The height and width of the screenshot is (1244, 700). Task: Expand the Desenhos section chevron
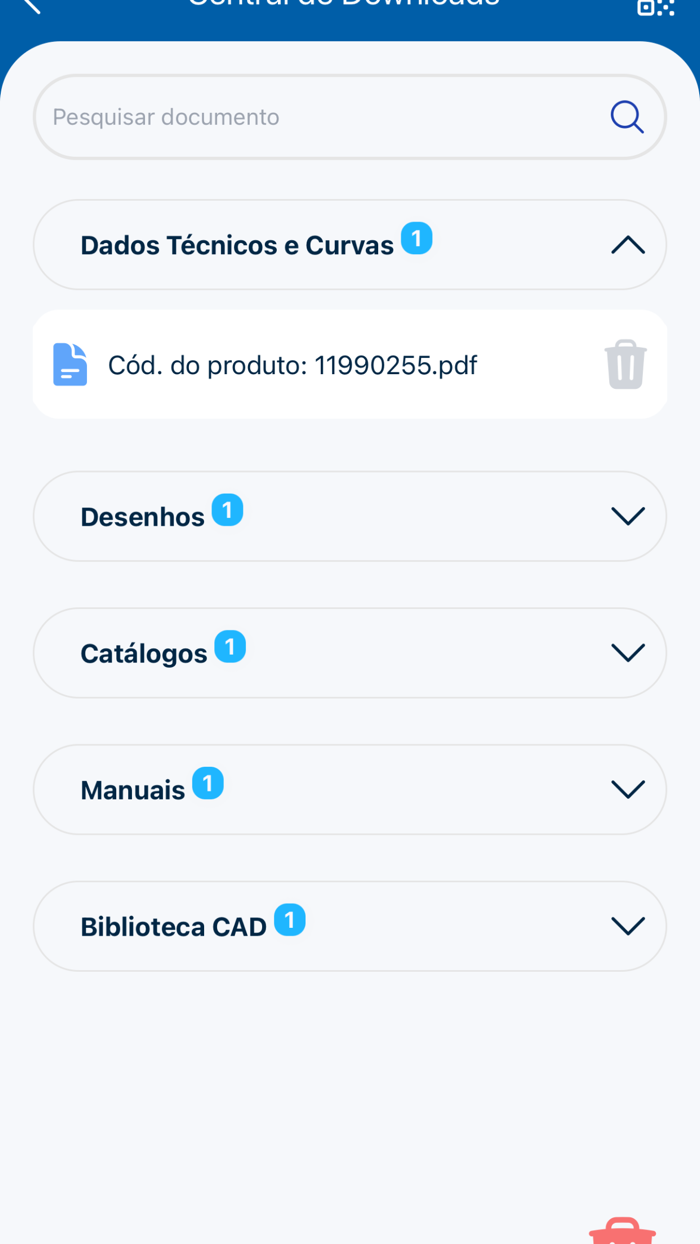[x=627, y=516]
